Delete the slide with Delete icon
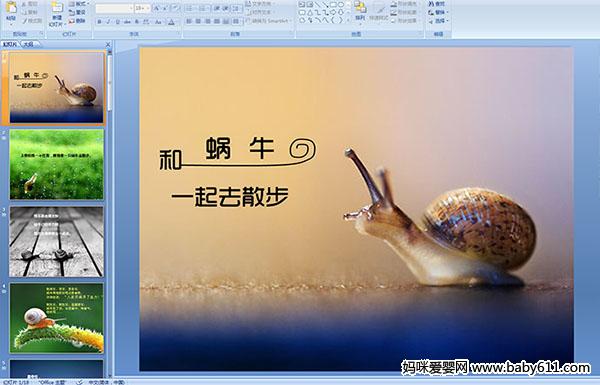Image resolution: width=600 pixels, height=385 pixels. click(72, 21)
